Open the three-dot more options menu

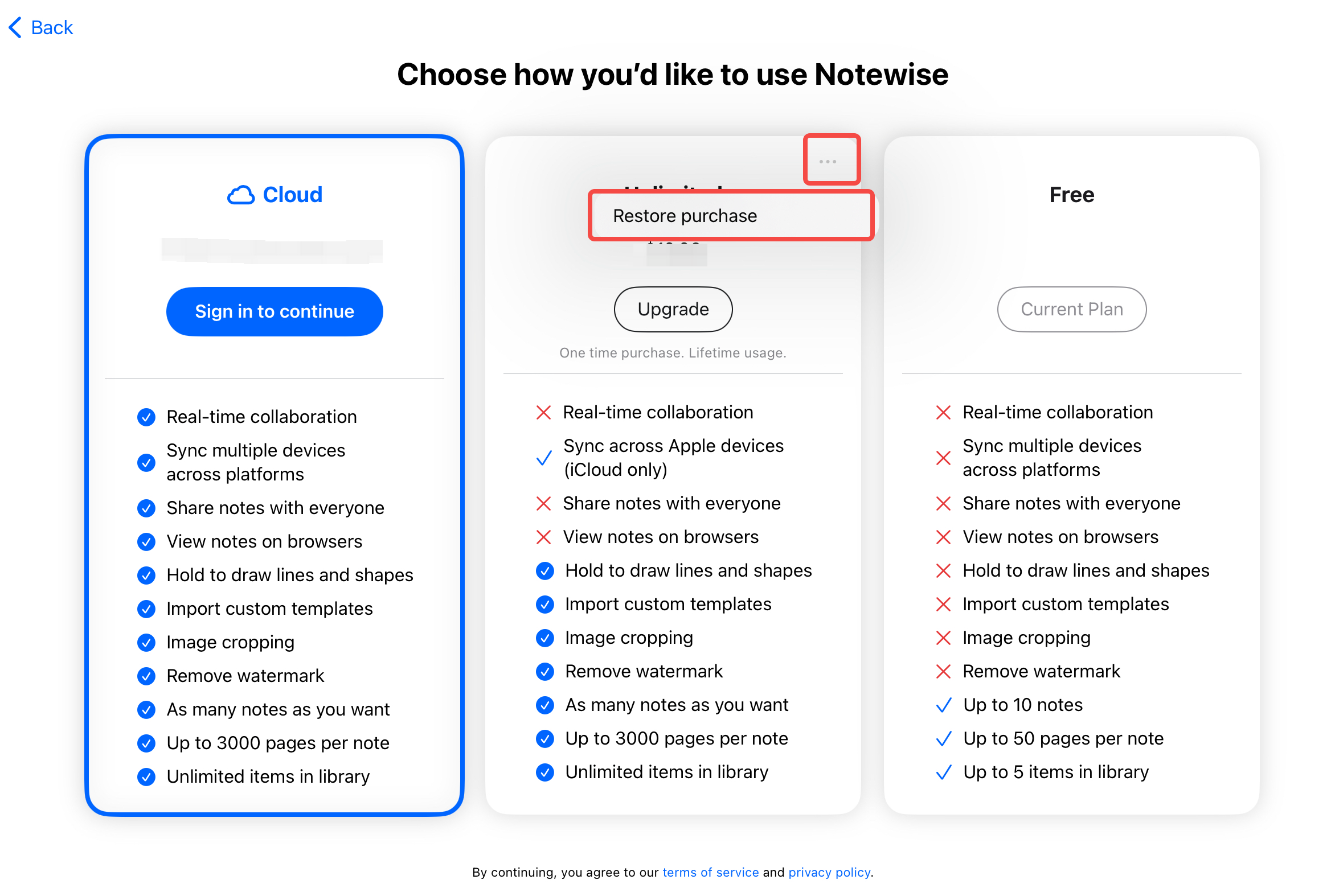coord(828,162)
